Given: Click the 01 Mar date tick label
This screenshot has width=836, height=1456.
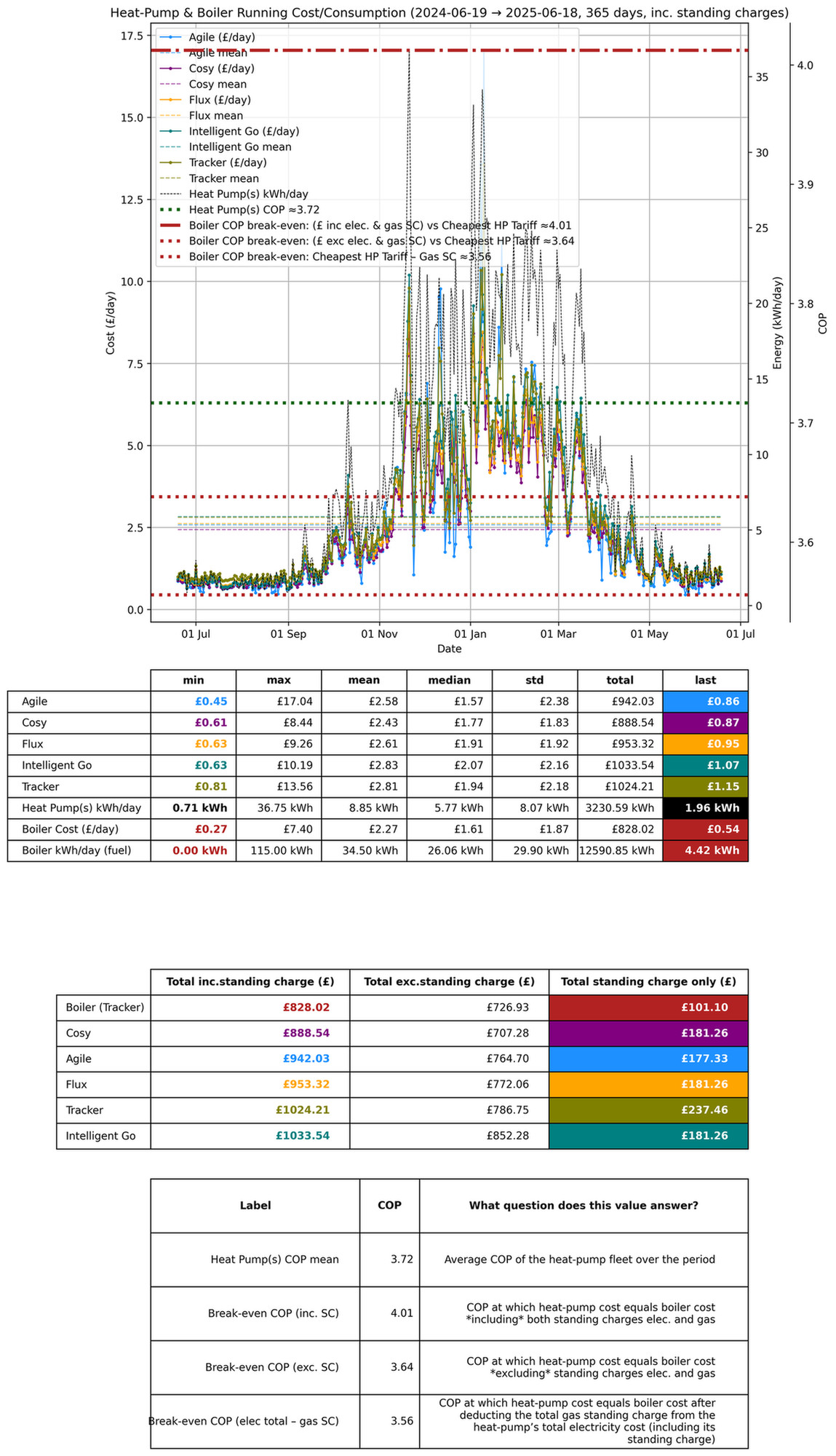Looking at the screenshot, I should [558, 634].
